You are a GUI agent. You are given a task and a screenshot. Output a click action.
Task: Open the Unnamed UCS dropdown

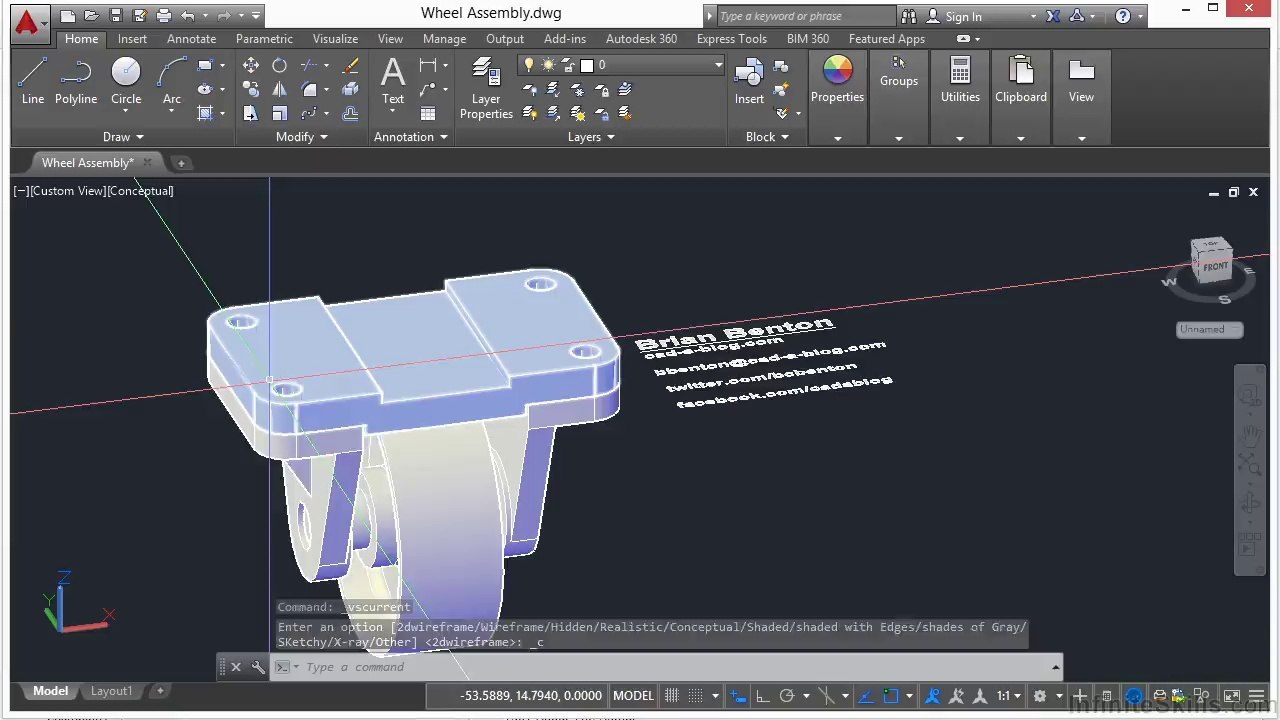(x=1210, y=329)
